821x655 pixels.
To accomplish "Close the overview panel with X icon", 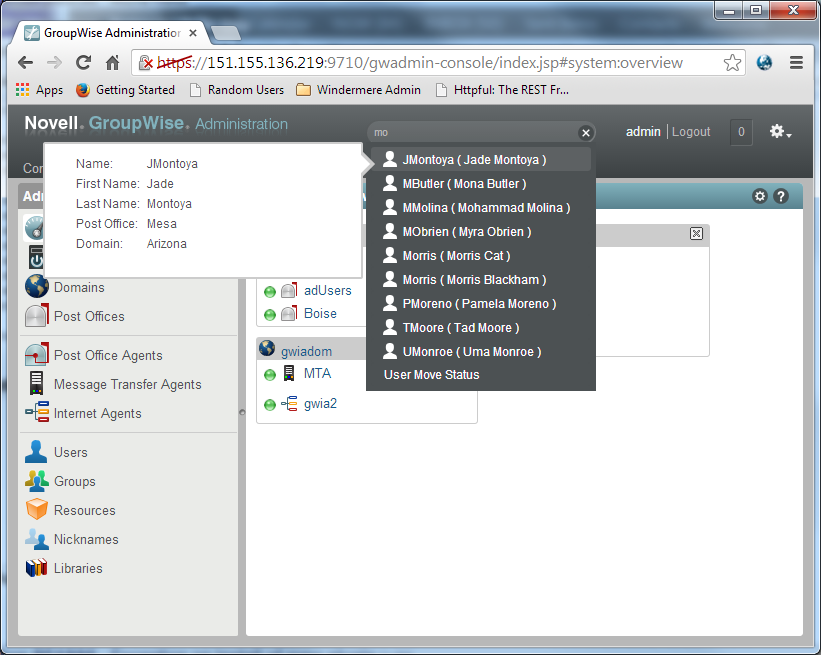I will point(696,234).
